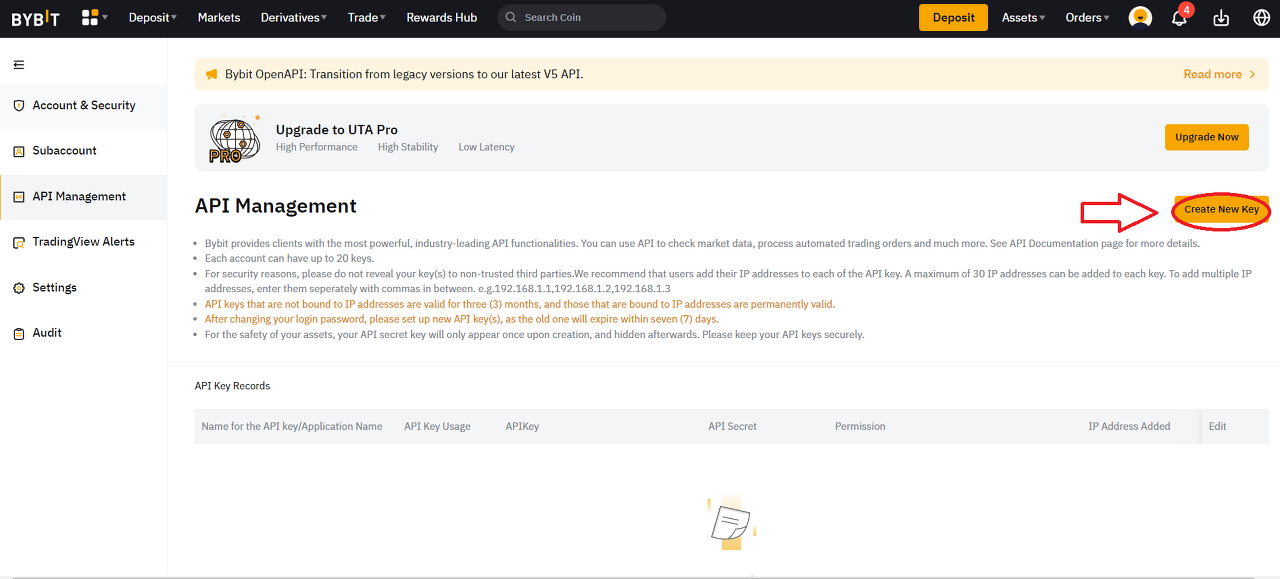Open the user profile avatar
The image size is (1280, 579).
(x=1140, y=17)
